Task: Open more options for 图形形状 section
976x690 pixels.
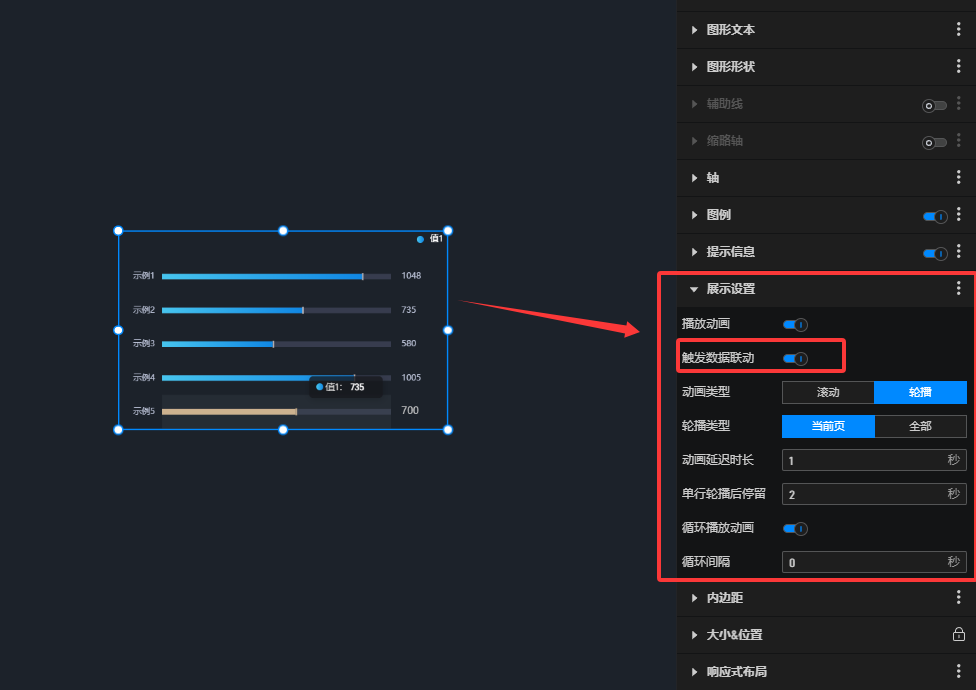Action: [958, 67]
